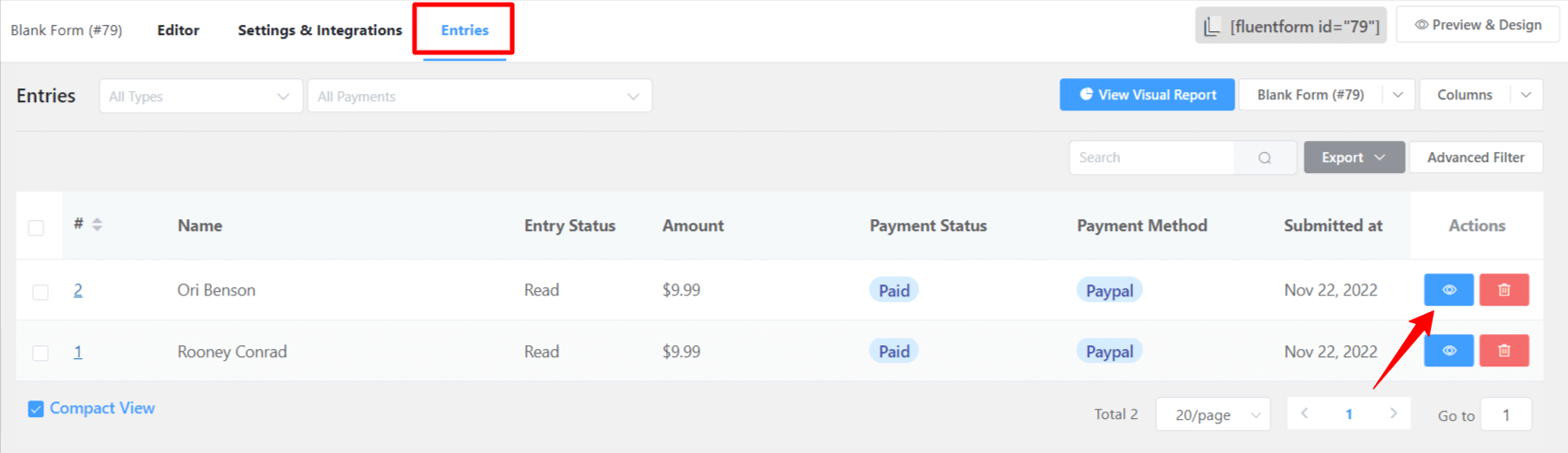This screenshot has height=453, width=1568.
Task: Go to previous page arrow
Action: (x=1305, y=413)
